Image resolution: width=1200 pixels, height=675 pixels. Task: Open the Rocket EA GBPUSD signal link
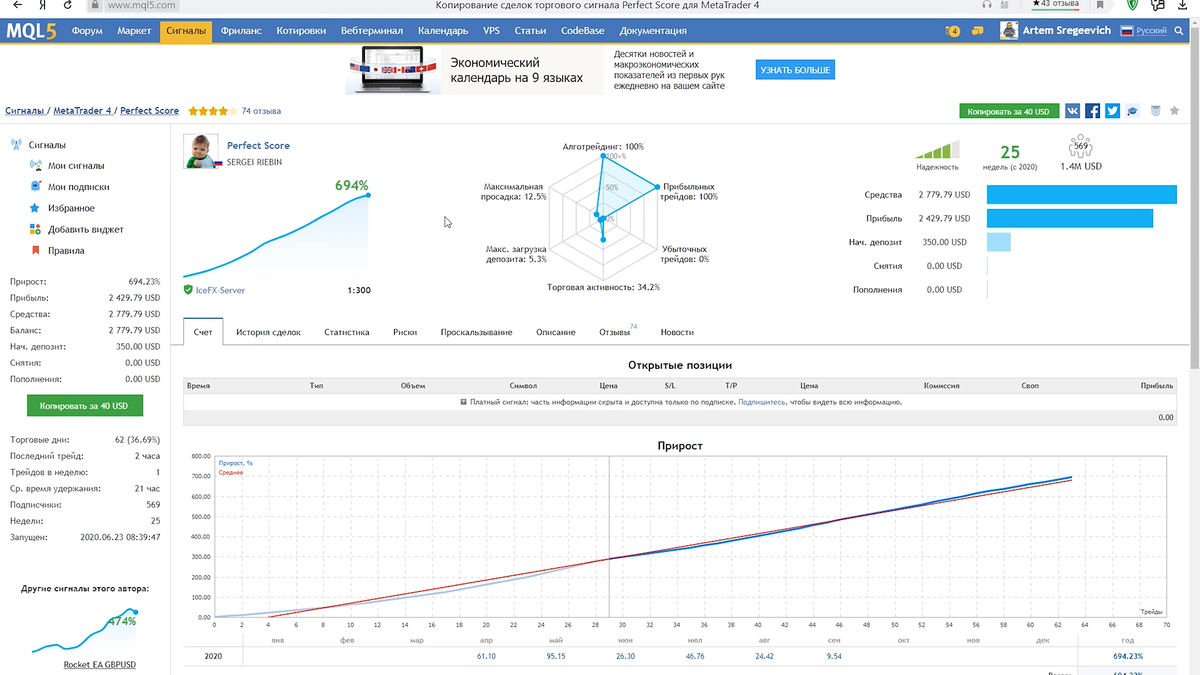(x=100, y=664)
